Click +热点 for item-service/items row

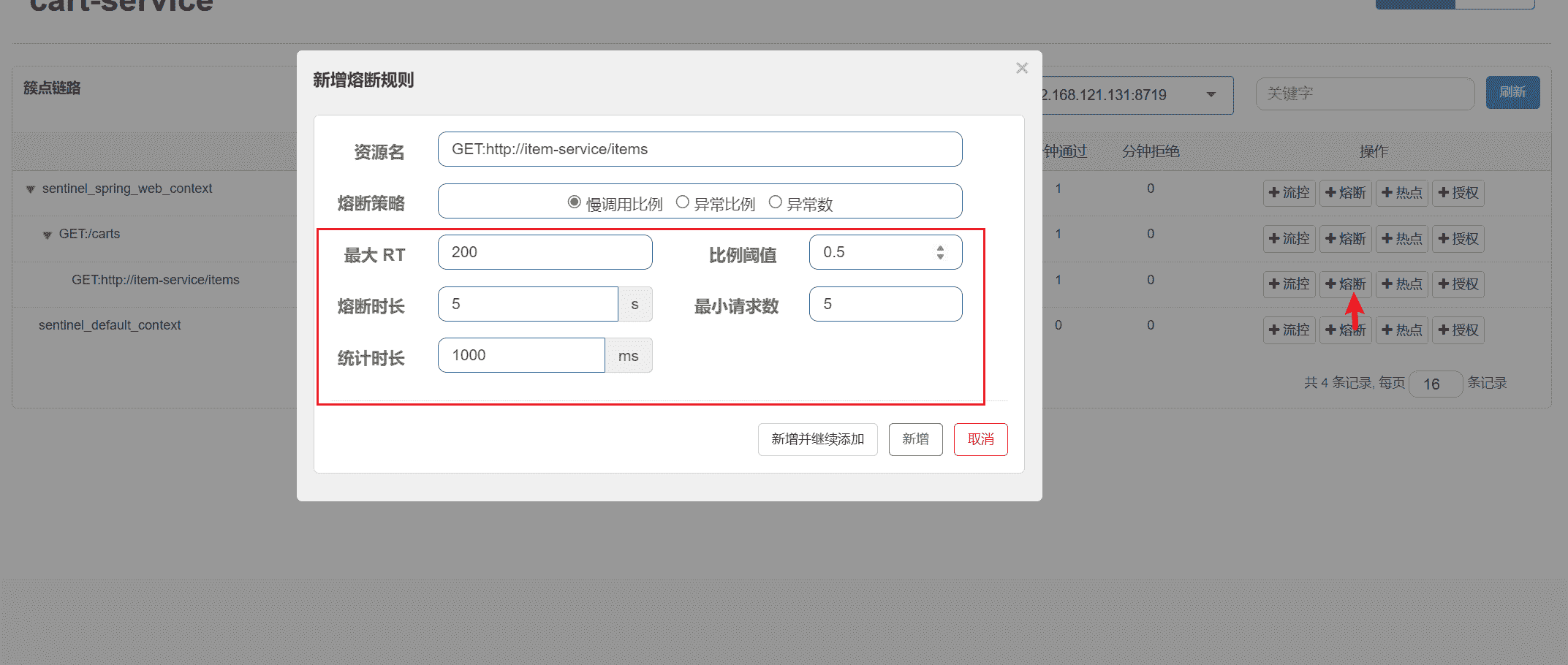coord(1401,284)
